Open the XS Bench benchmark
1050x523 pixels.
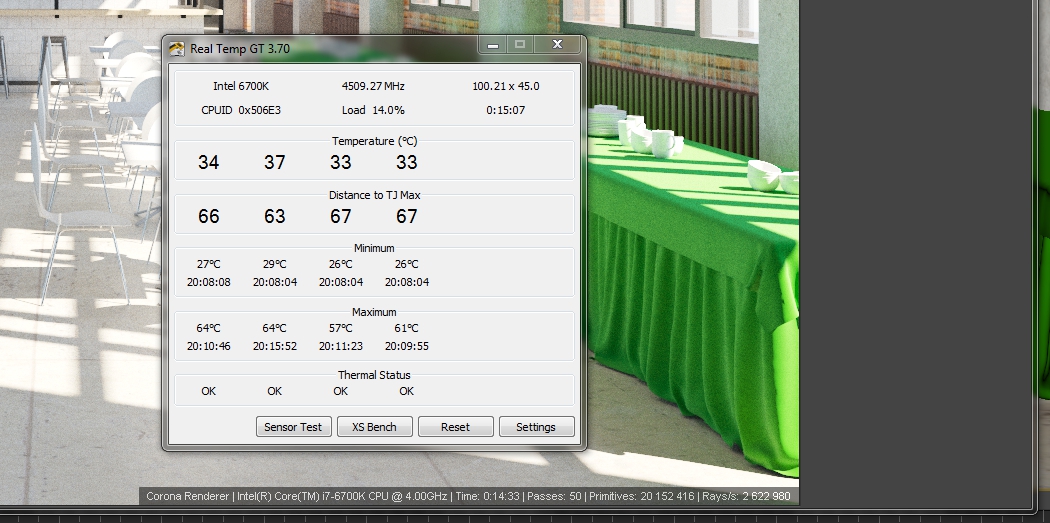pos(374,427)
